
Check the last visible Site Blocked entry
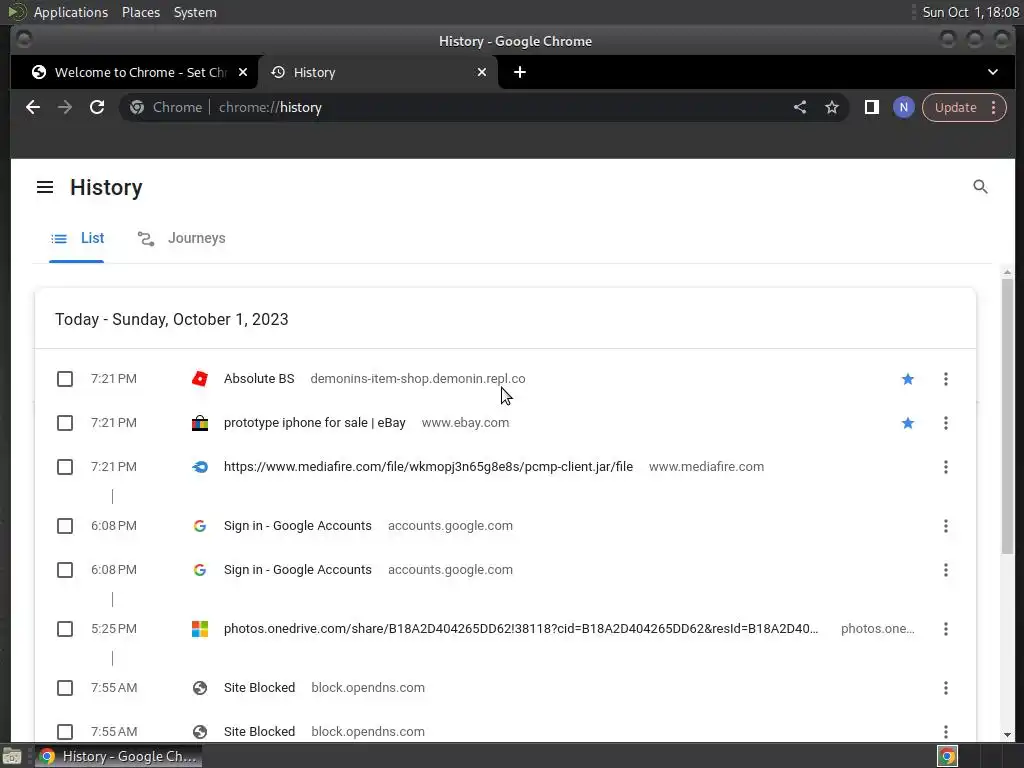point(65,731)
